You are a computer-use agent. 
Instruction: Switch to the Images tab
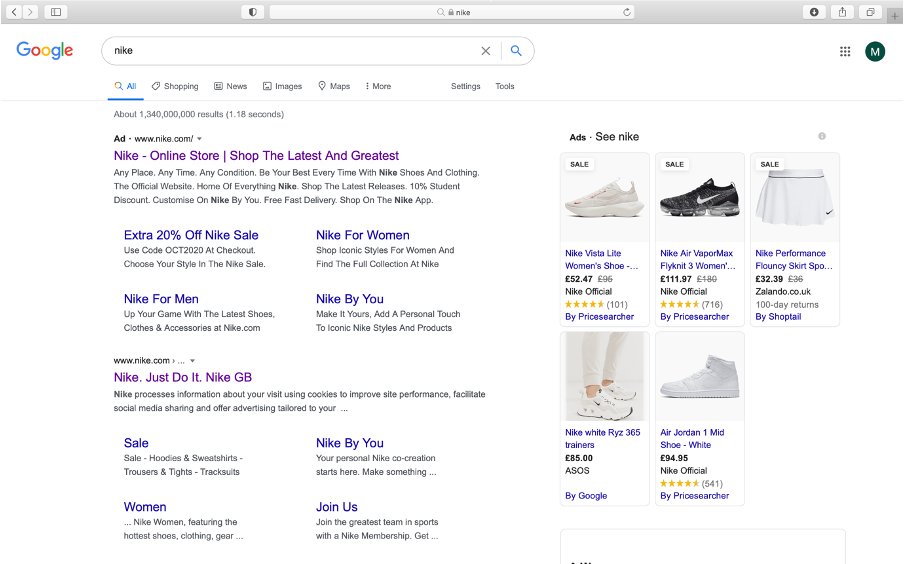[282, 86]
